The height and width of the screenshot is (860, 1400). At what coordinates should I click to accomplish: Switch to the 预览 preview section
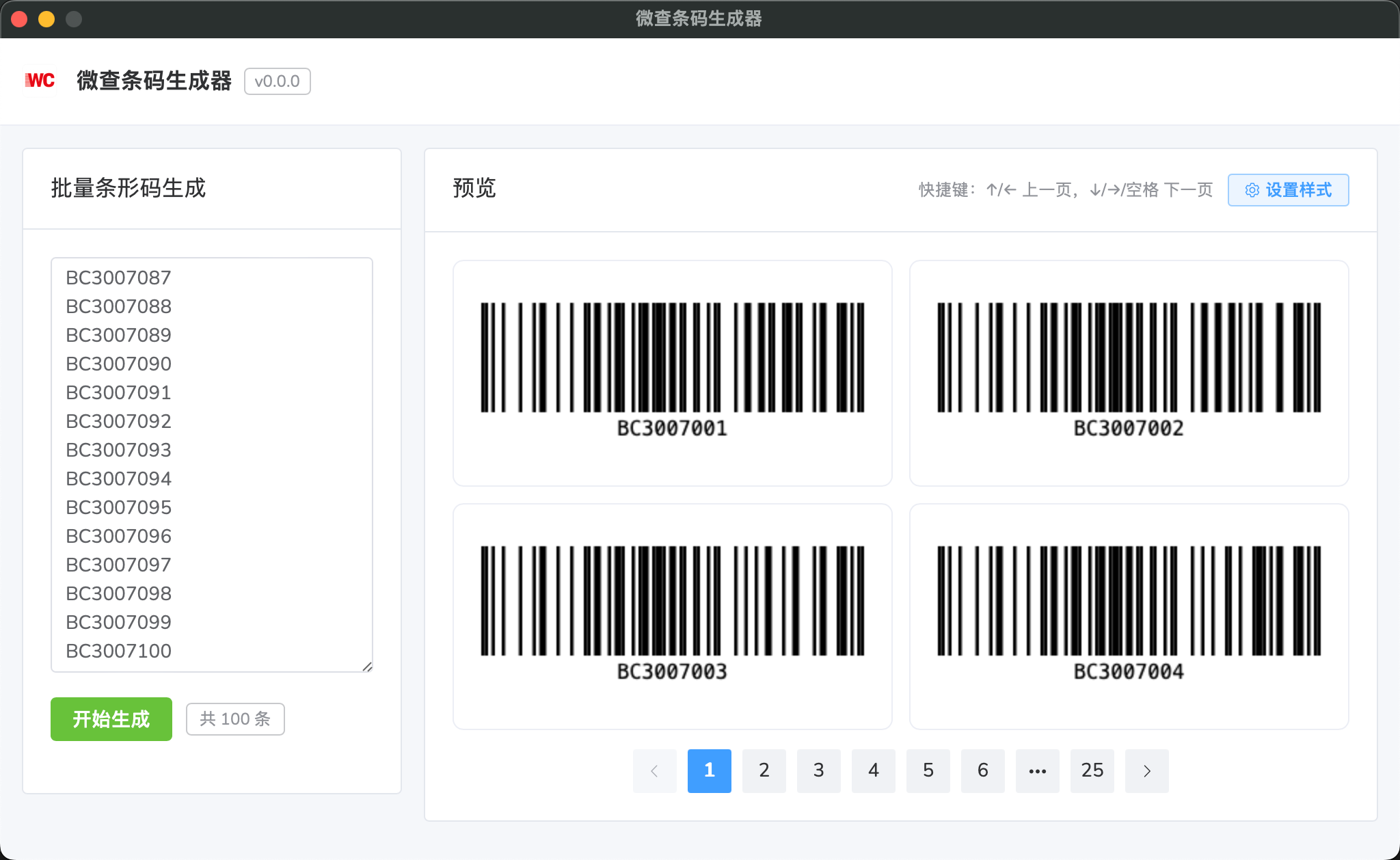click(474, 188)
